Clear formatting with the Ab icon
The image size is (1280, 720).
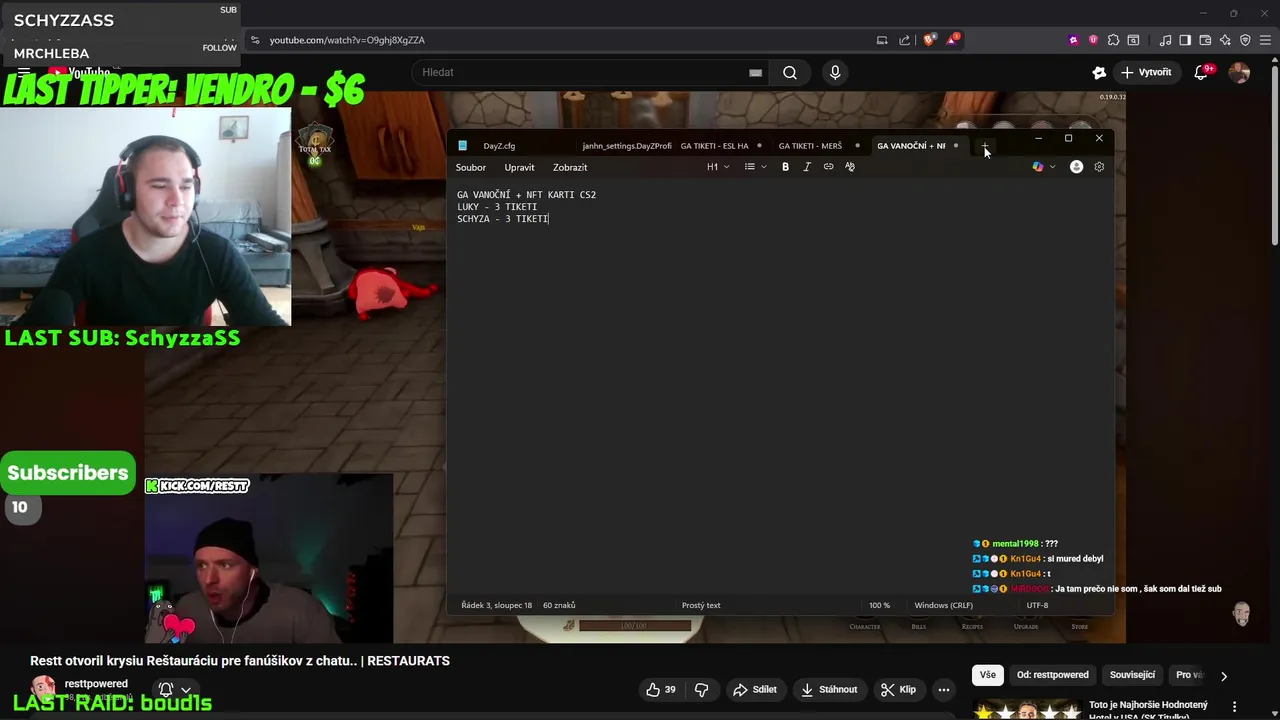tap(850, 167)
